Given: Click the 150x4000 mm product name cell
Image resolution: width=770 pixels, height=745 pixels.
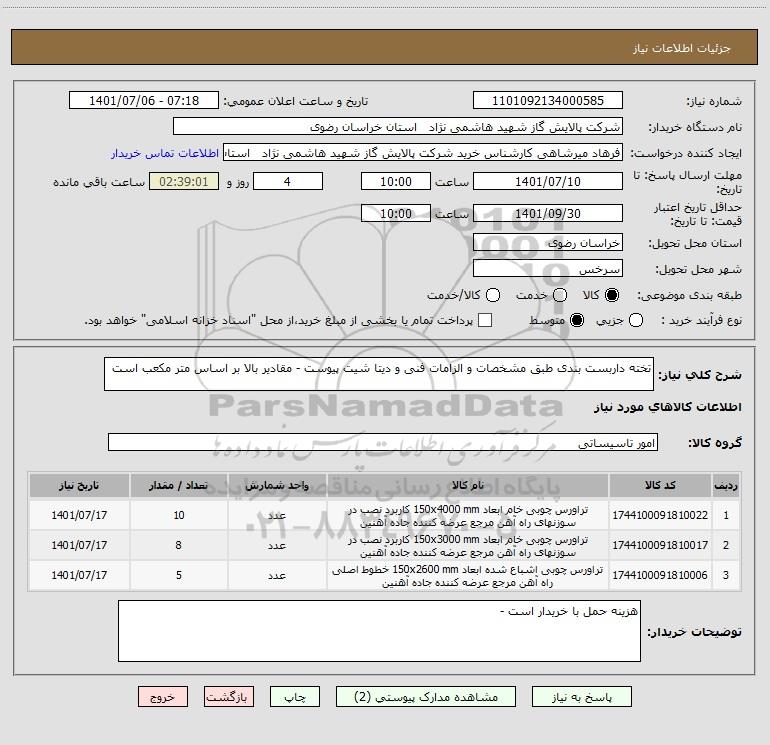Looking at the screenshot, I should click(468, 516).
